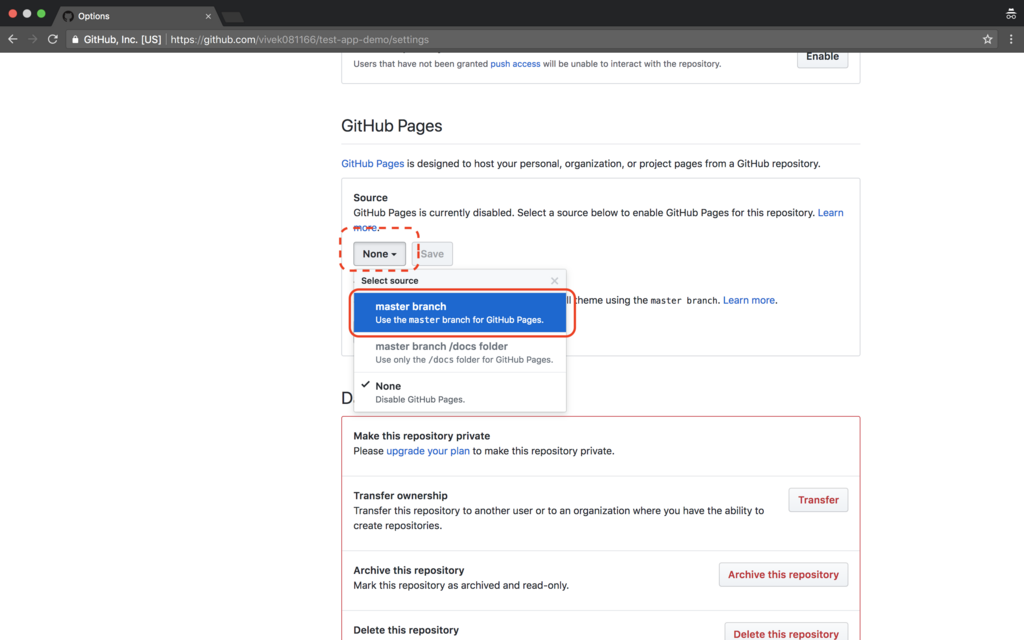Image resolution: width=1024 pixels, height=640 pixels.
Task: Click Archive this repository button
Action: tap(784, 575)
